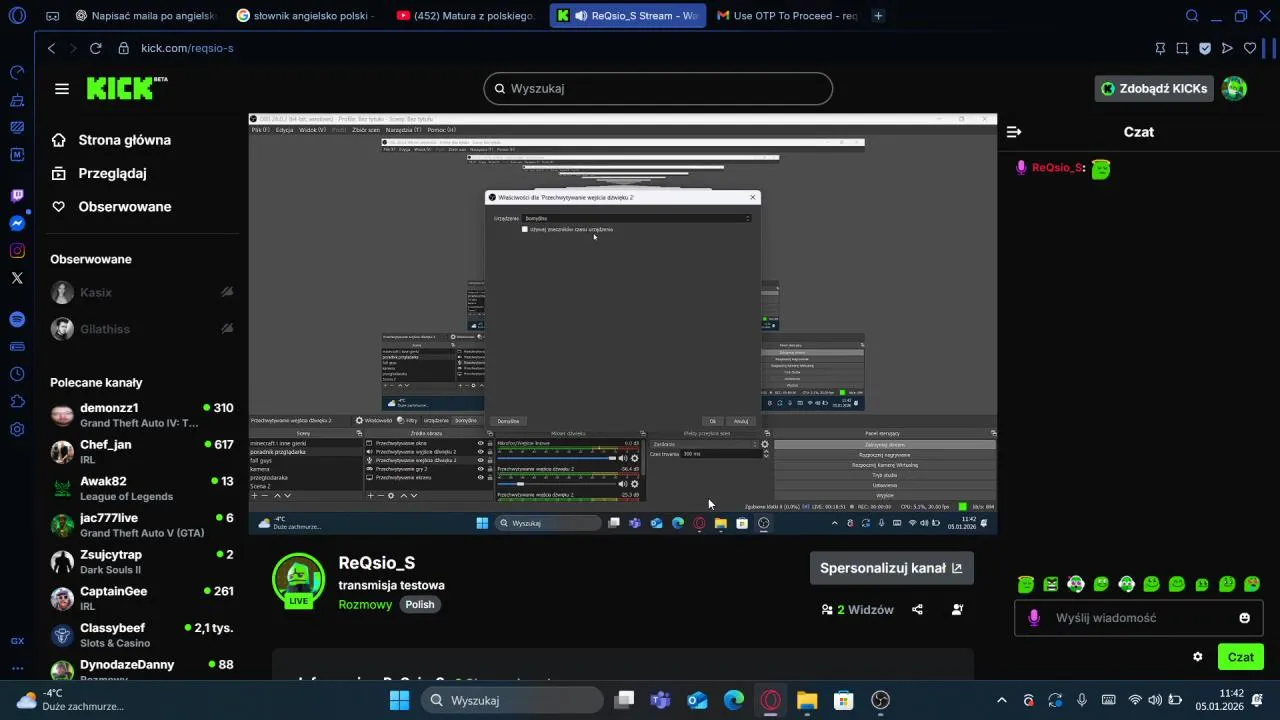
Task: Open extensions cube icon in Opera sidebar
Action: [x=17, y=401]
